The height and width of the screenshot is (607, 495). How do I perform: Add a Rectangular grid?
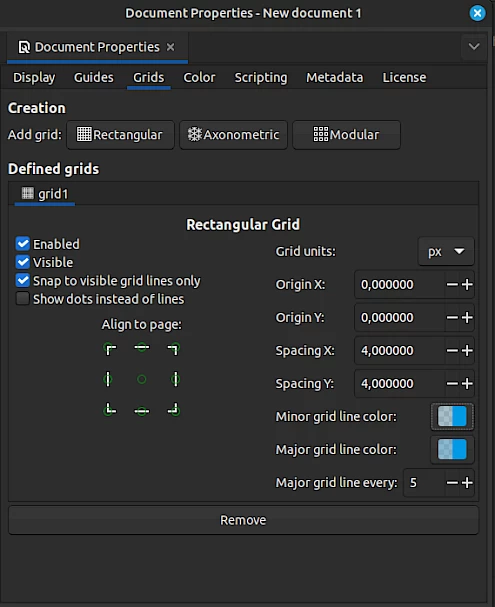[x=120, y=135]
